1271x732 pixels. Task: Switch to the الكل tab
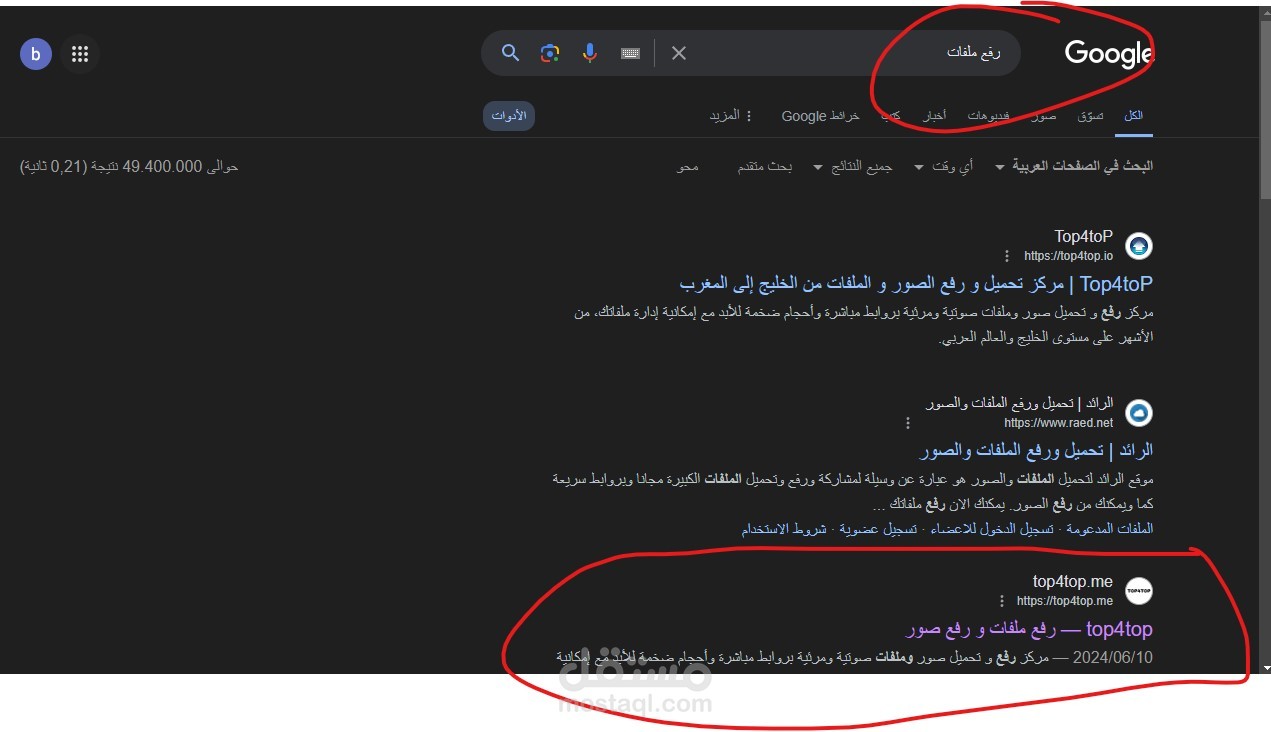1133,116
